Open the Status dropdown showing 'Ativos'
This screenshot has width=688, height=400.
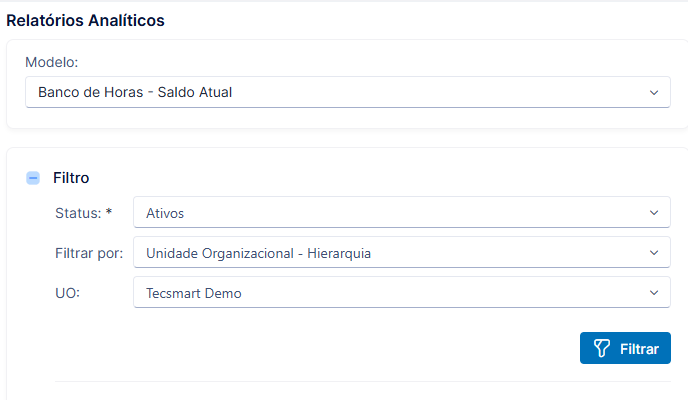click(x=401, y=212)
